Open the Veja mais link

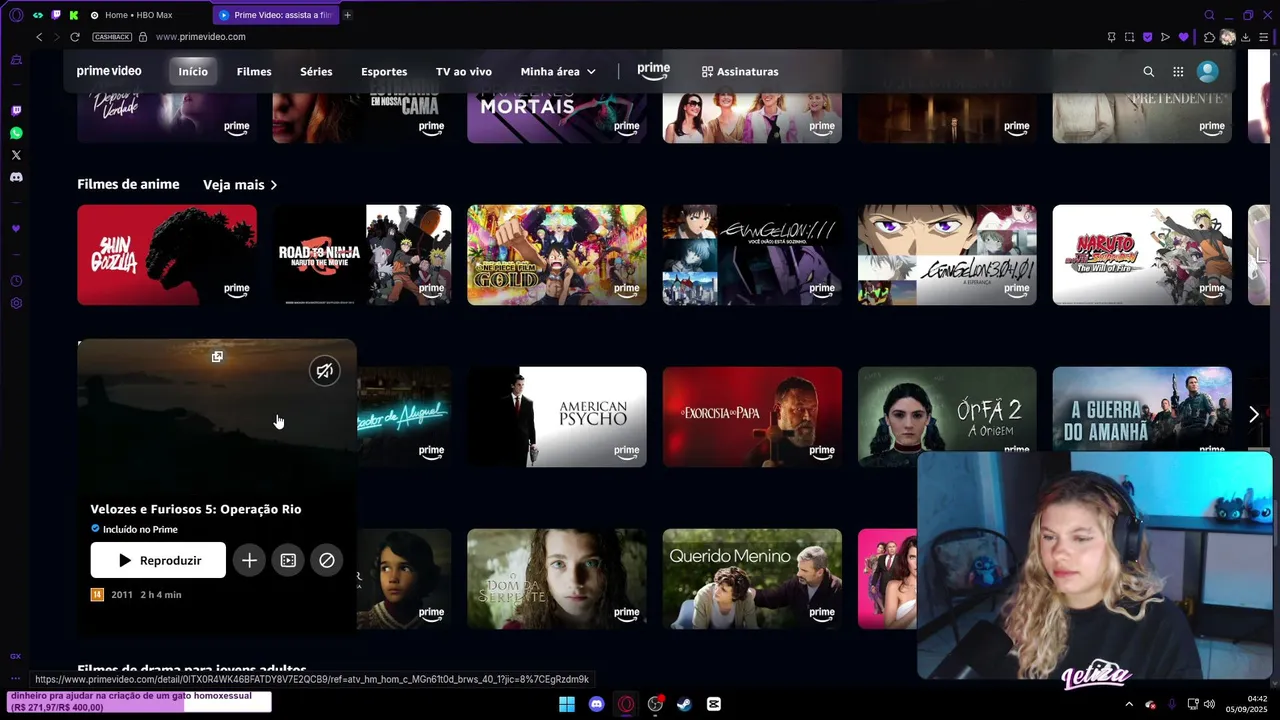(x=240, y=185)
